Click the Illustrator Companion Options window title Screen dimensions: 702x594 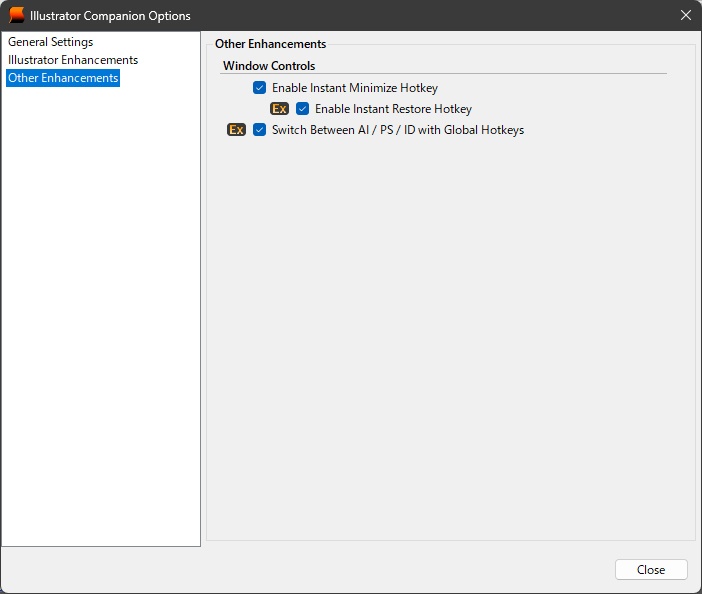[110, 16]
